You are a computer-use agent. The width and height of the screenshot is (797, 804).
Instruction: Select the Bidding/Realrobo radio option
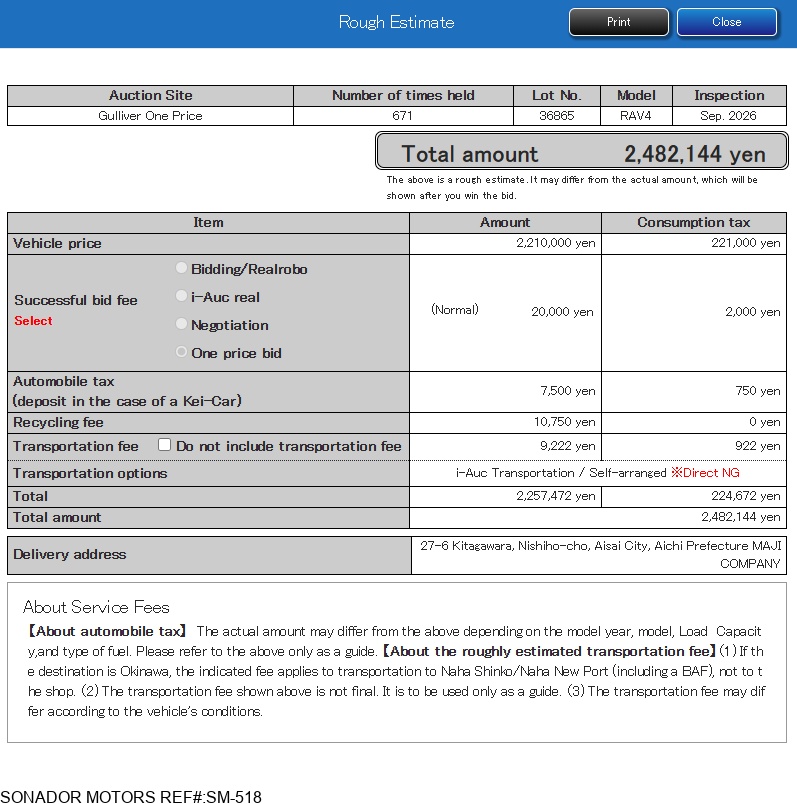tap(181, 269)
